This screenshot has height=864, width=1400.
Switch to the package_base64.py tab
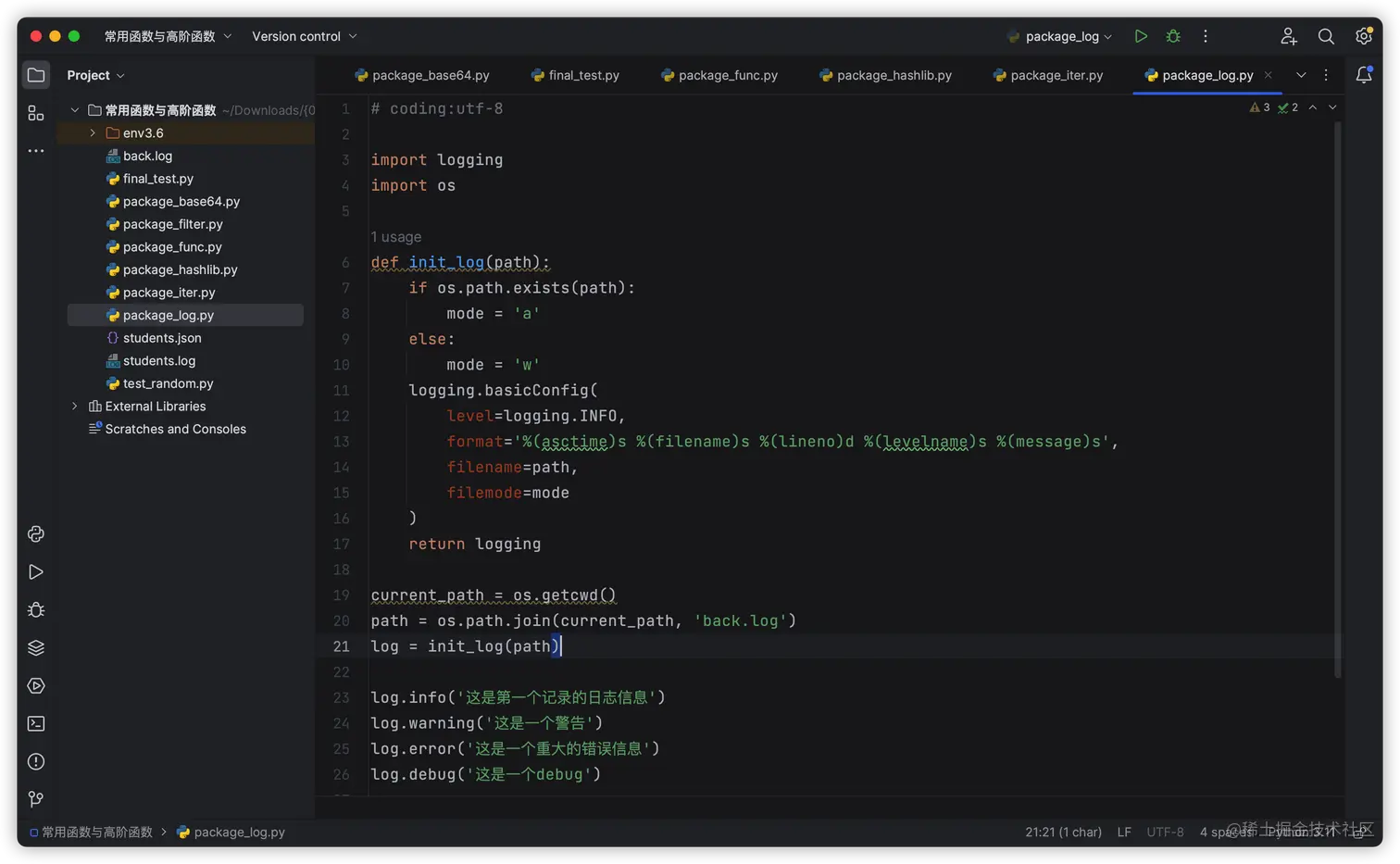point(422,75)
